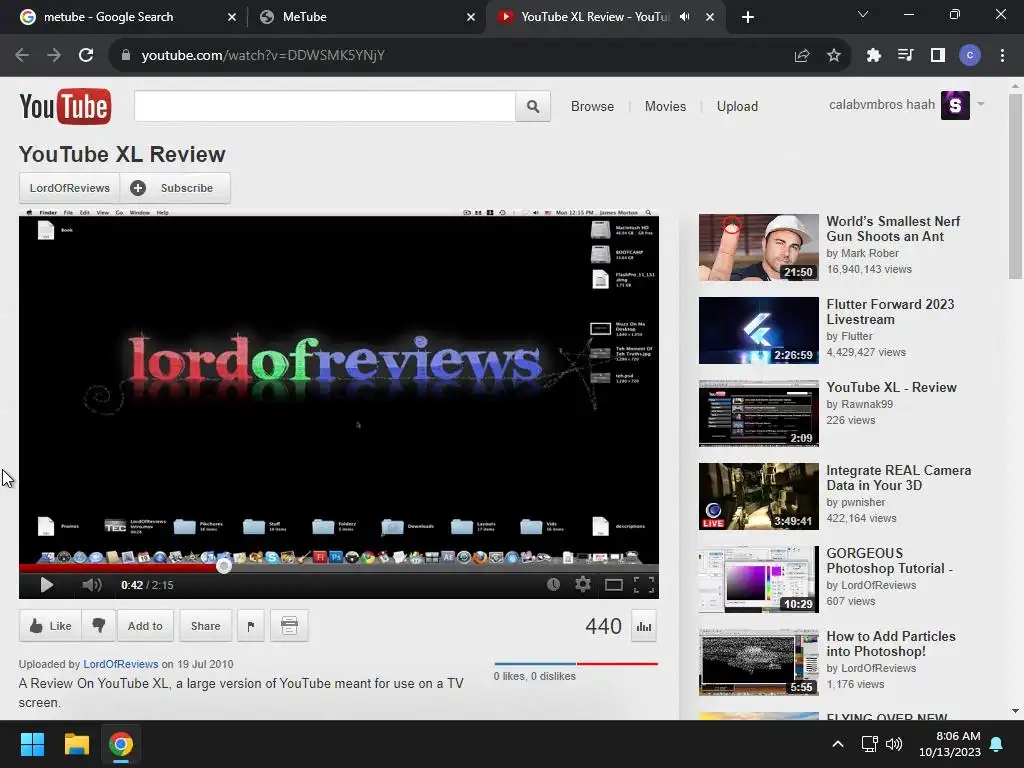Like the video

click(50, 626)
